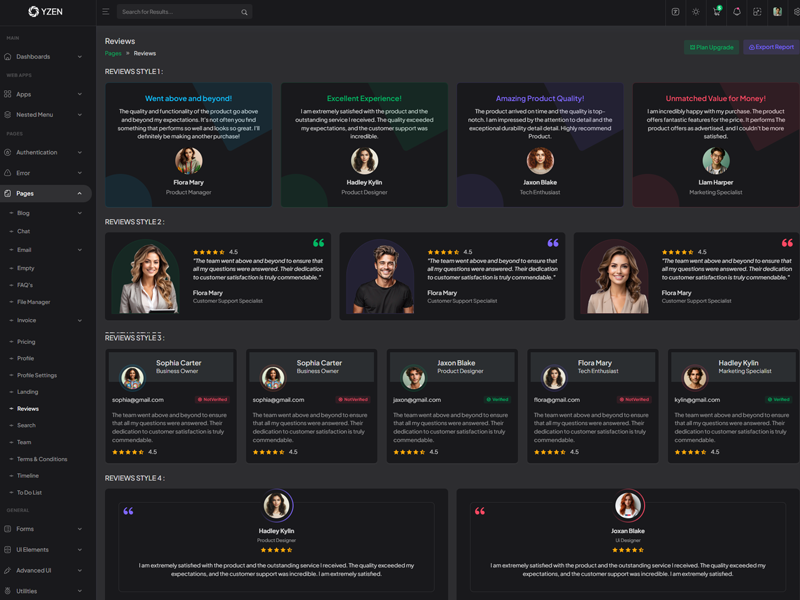The height and width of the screenshot is (600, 800).
Task: Click the Forms icon in the sidebar
Action: pyautogui.click(x=8, y=529)
